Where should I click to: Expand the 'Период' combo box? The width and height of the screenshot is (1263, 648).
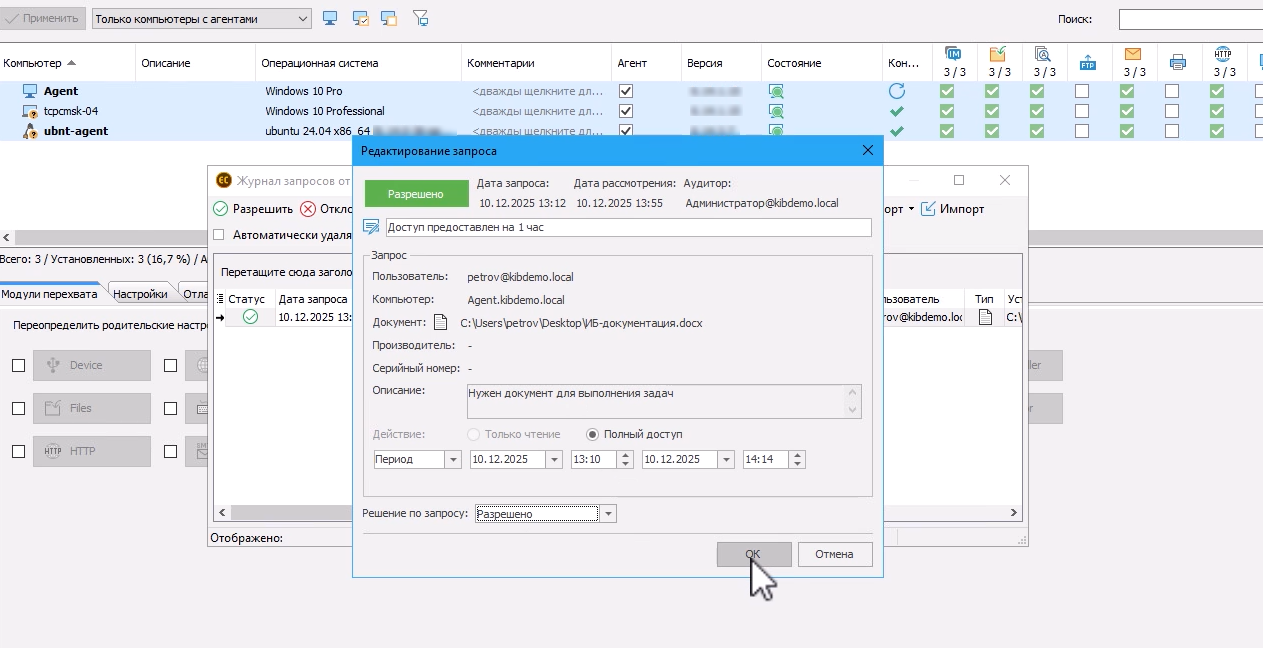(x=453, y=460)
